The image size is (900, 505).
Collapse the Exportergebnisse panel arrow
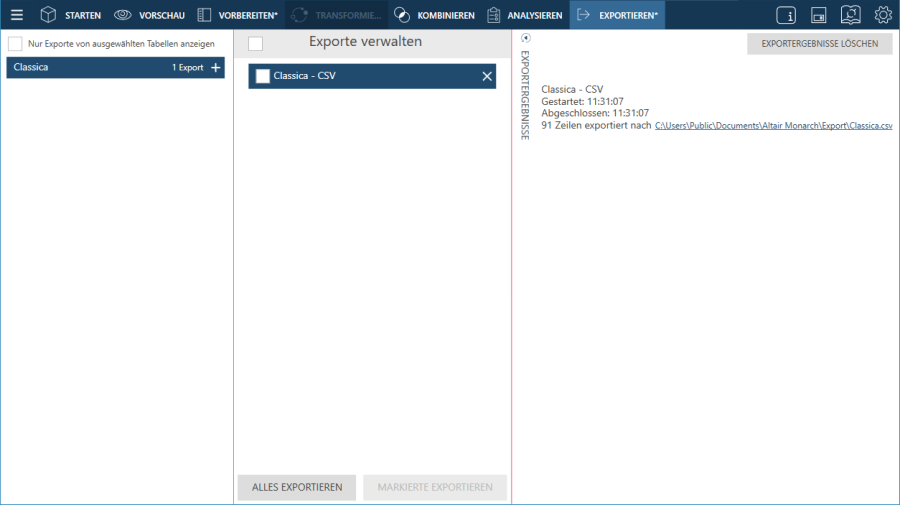point(526,38)
